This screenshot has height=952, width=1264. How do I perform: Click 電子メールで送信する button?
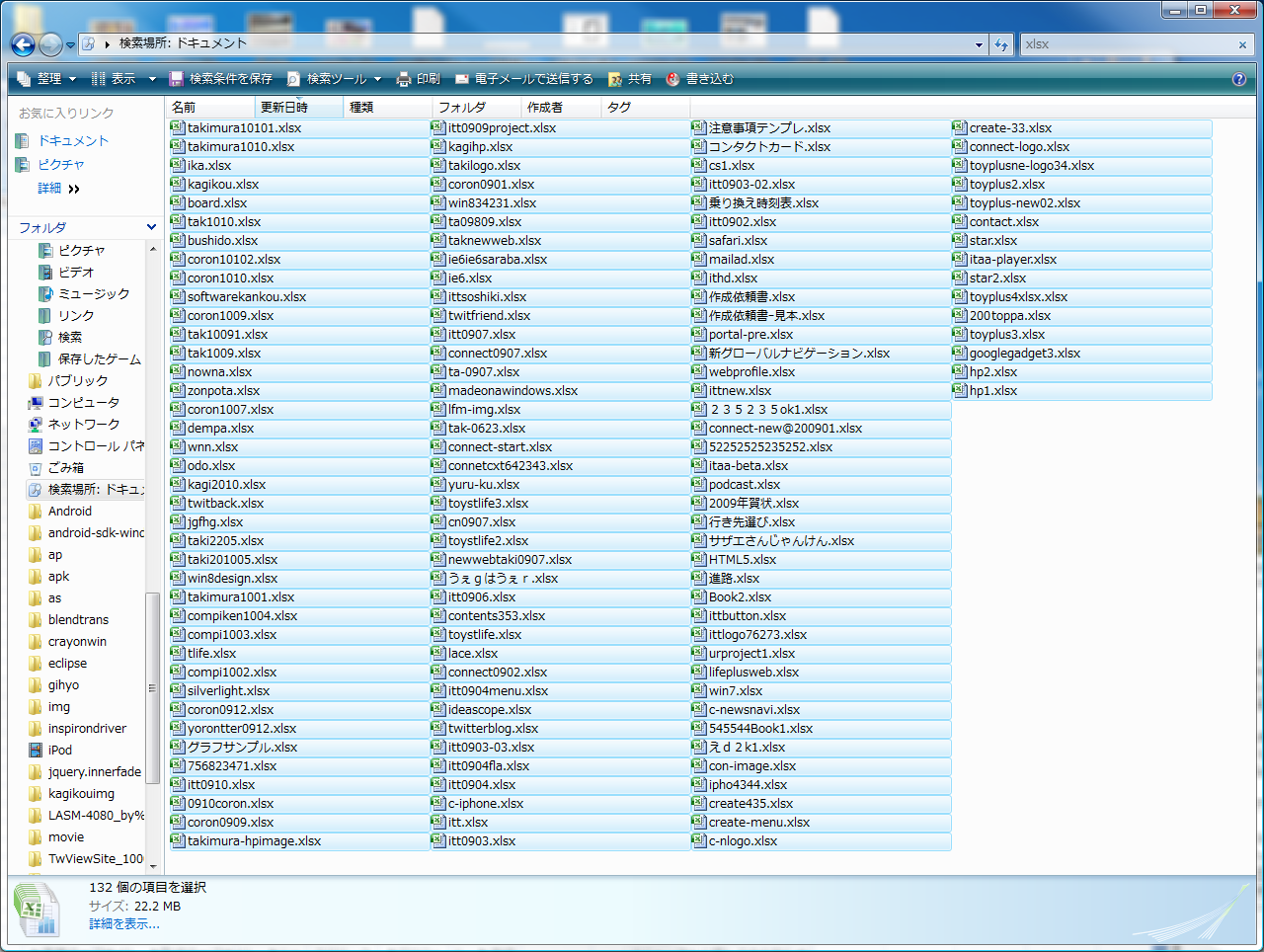pyautogui.click(x=524, y=79)
